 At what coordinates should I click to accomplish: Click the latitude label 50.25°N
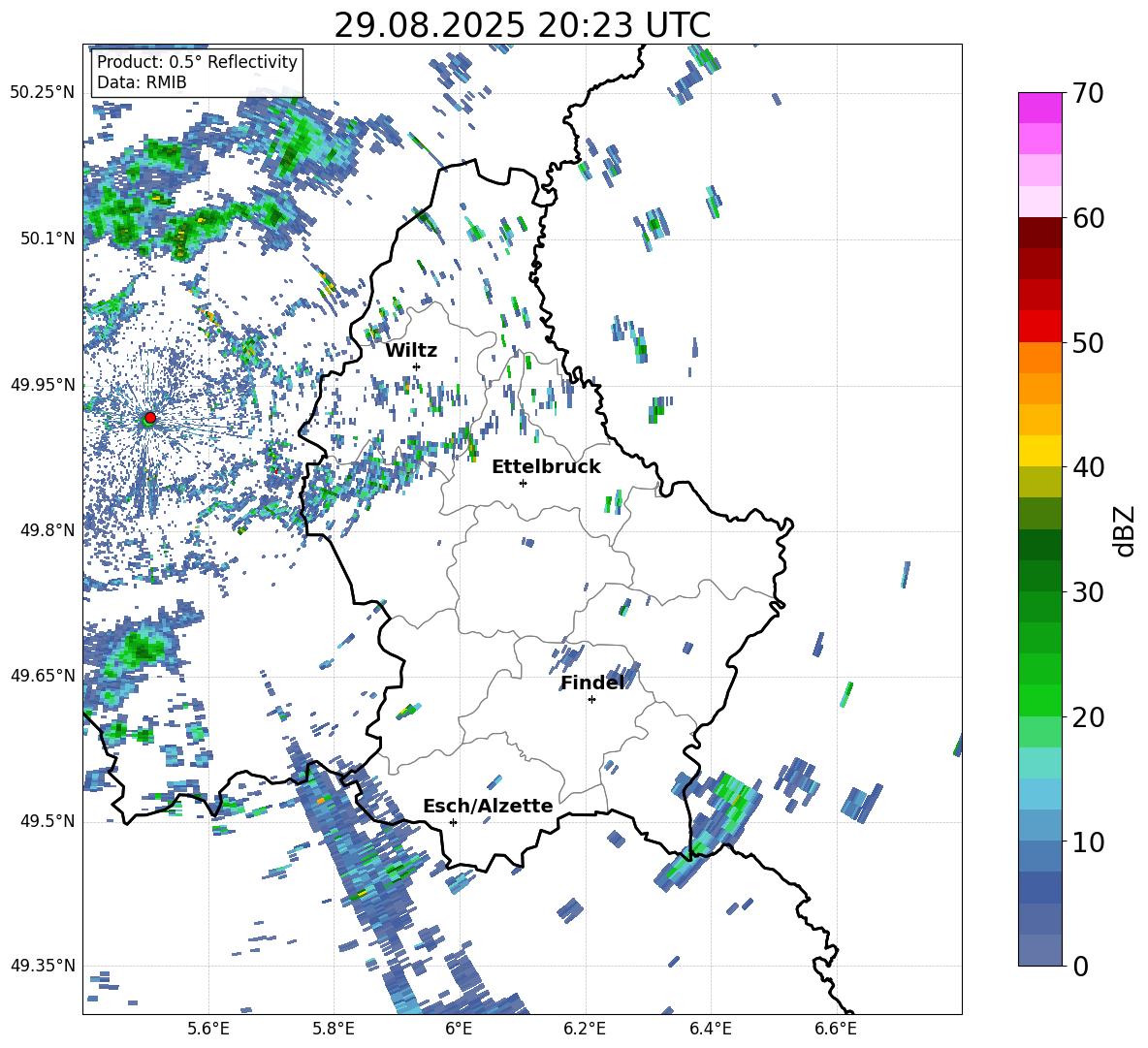[43, 92]
